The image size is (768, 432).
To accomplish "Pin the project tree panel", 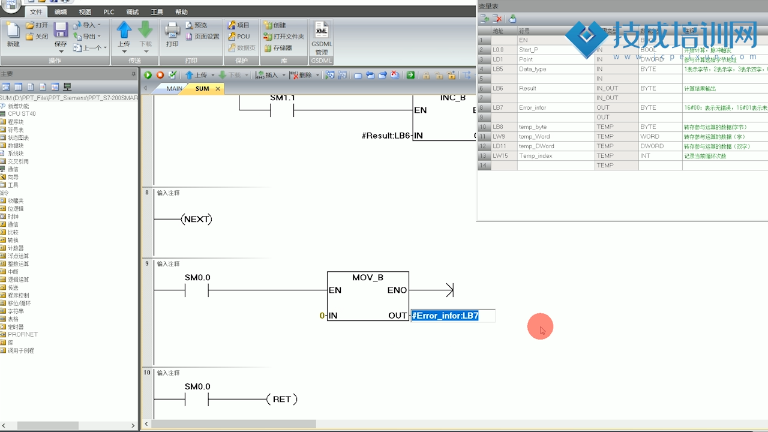I will click(x=133, y=73).
